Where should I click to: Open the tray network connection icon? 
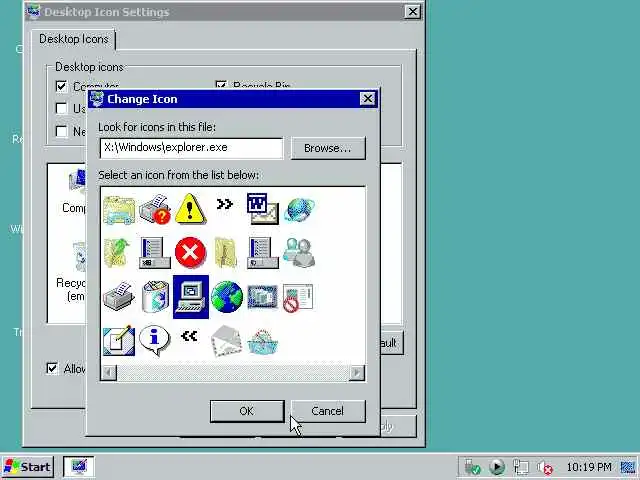(x=521, y=467)
